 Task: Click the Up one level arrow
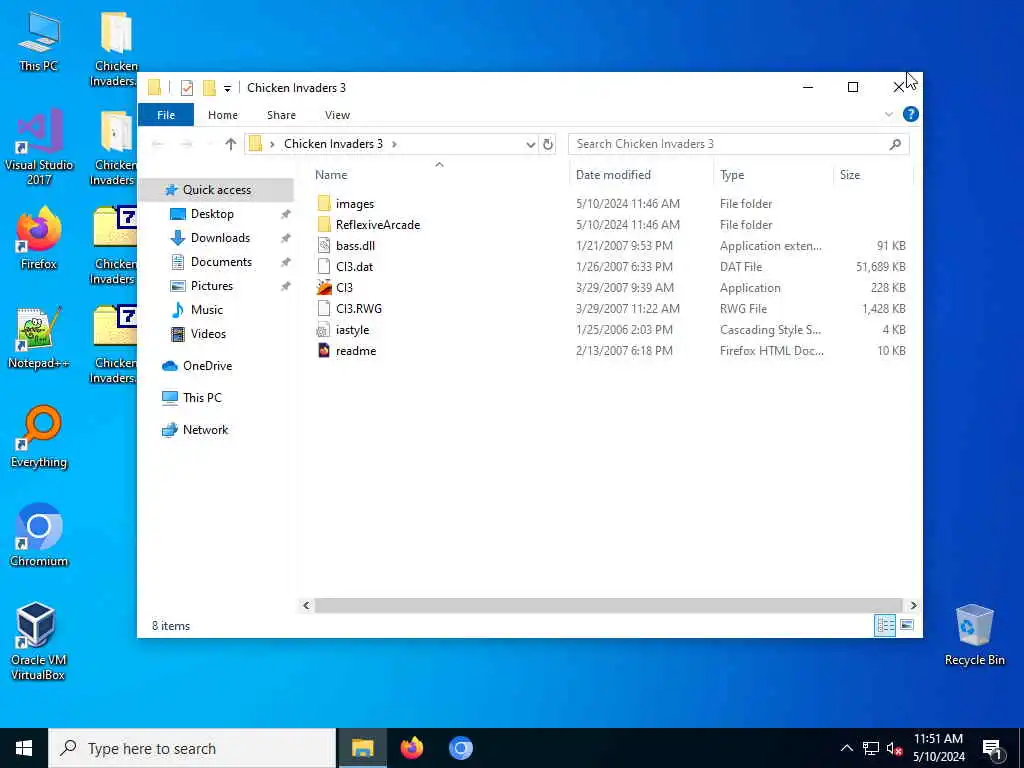pyautogui.click(x=231, y=144)
